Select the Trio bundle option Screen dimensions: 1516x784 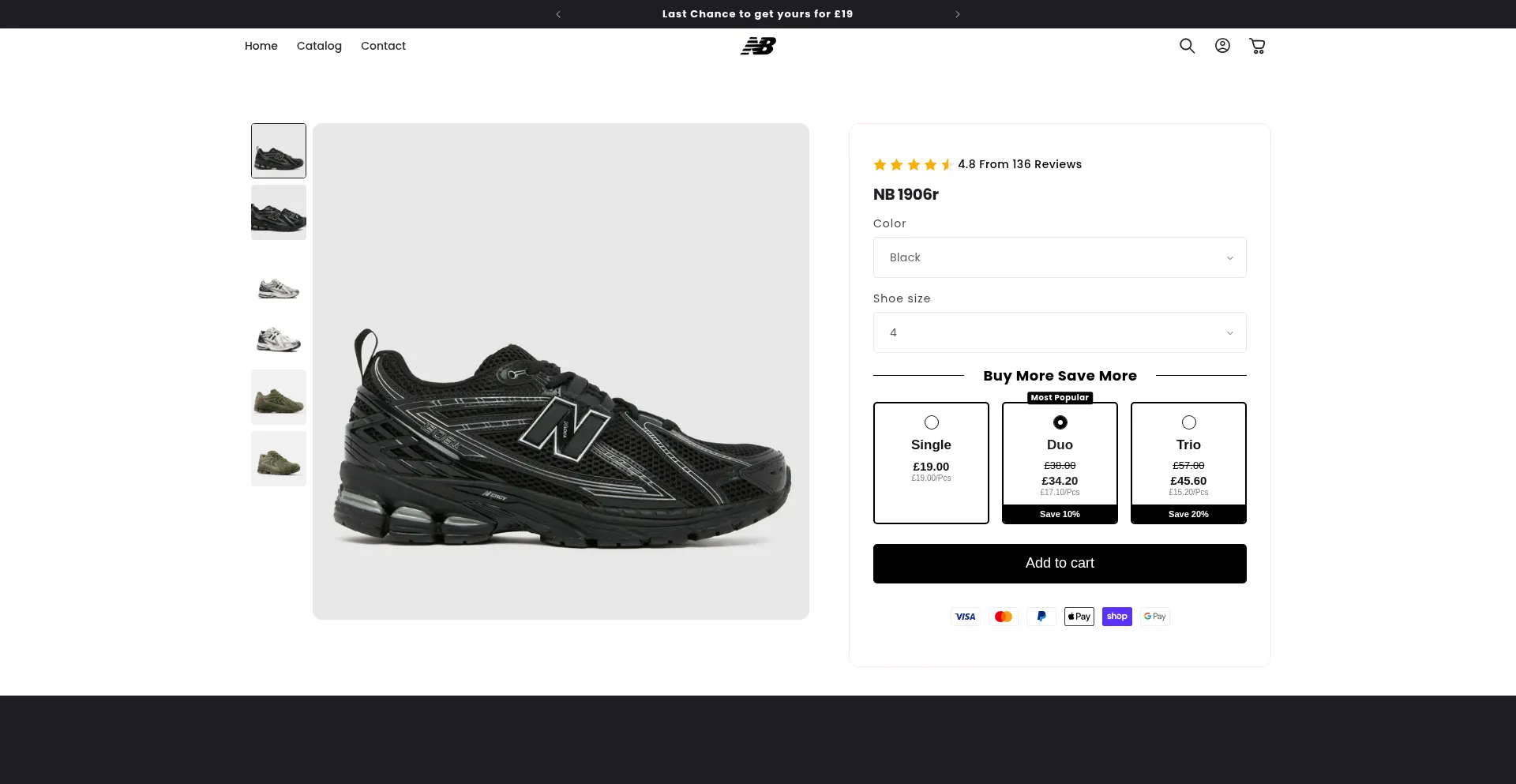pos(1188,462)
